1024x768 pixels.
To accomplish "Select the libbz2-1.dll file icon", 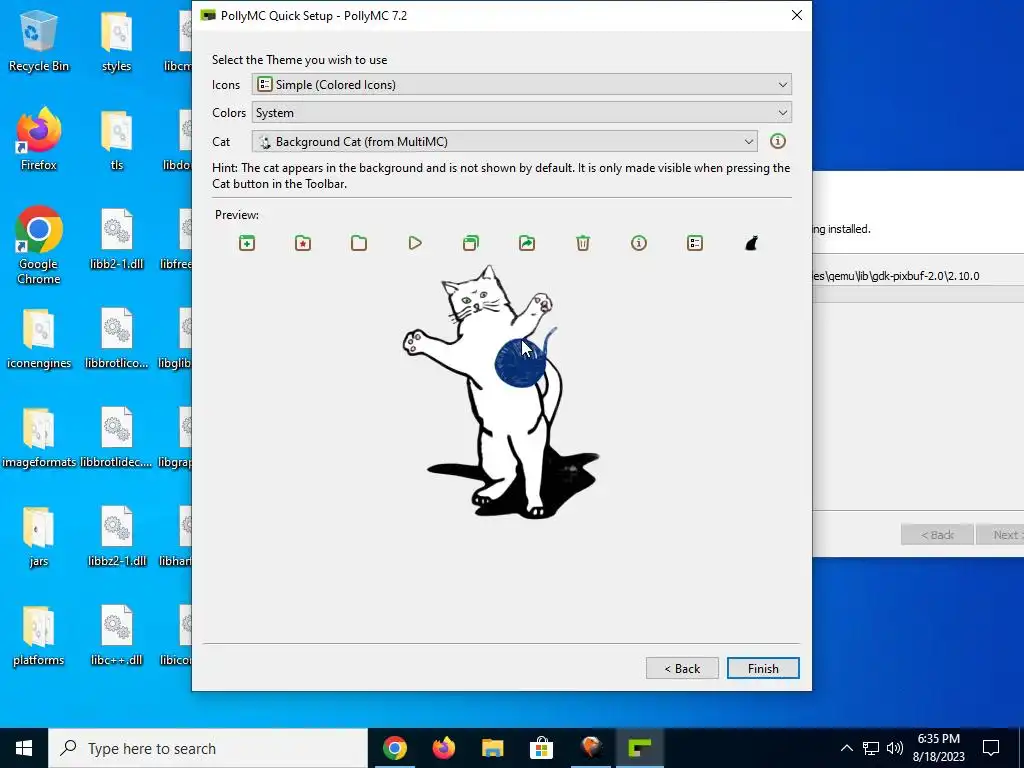I will click(116, 537).
